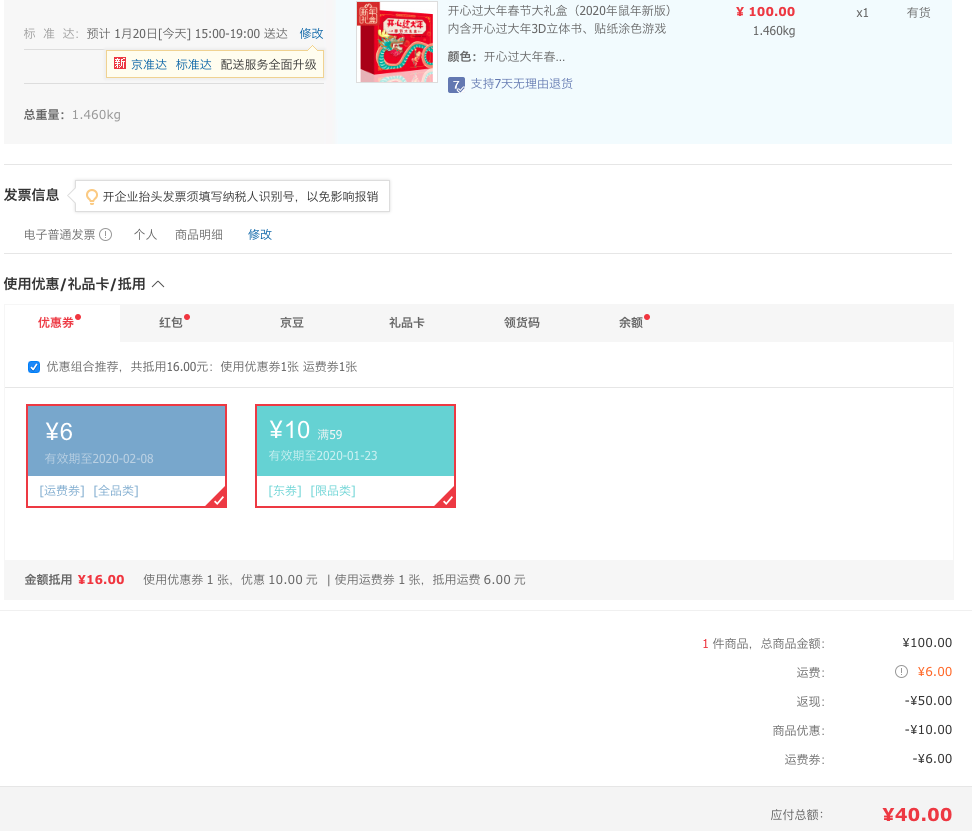Image resolution: width=972 pixels, height=831 pixels.
Task: Click the red 新 badge icon
Action: 120,64
